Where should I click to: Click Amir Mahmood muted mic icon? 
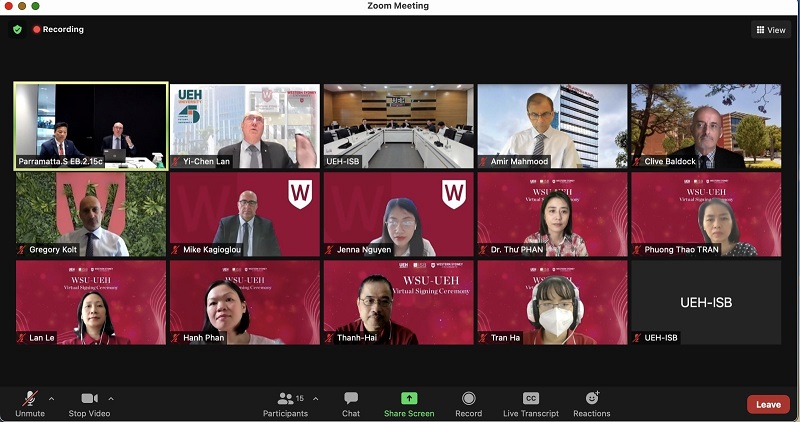(x=483, y=162)
